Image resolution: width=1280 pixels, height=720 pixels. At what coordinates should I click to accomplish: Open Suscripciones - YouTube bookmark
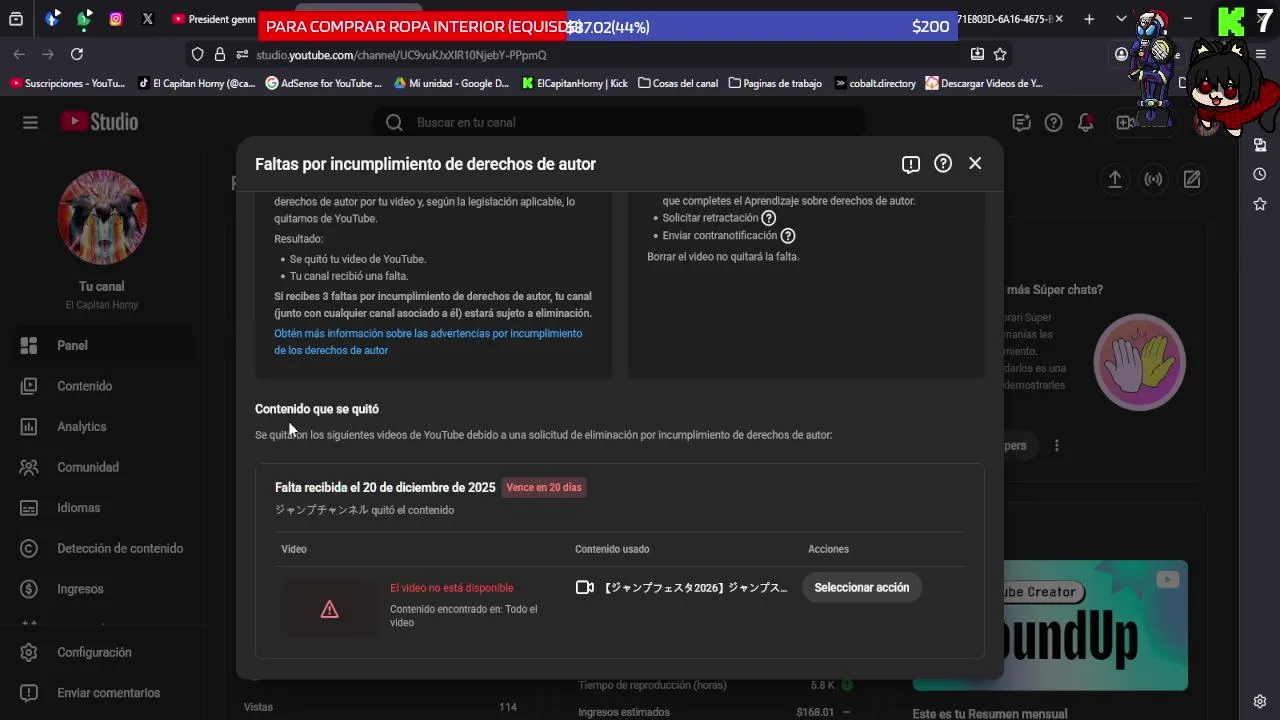(x=67, y=84)
